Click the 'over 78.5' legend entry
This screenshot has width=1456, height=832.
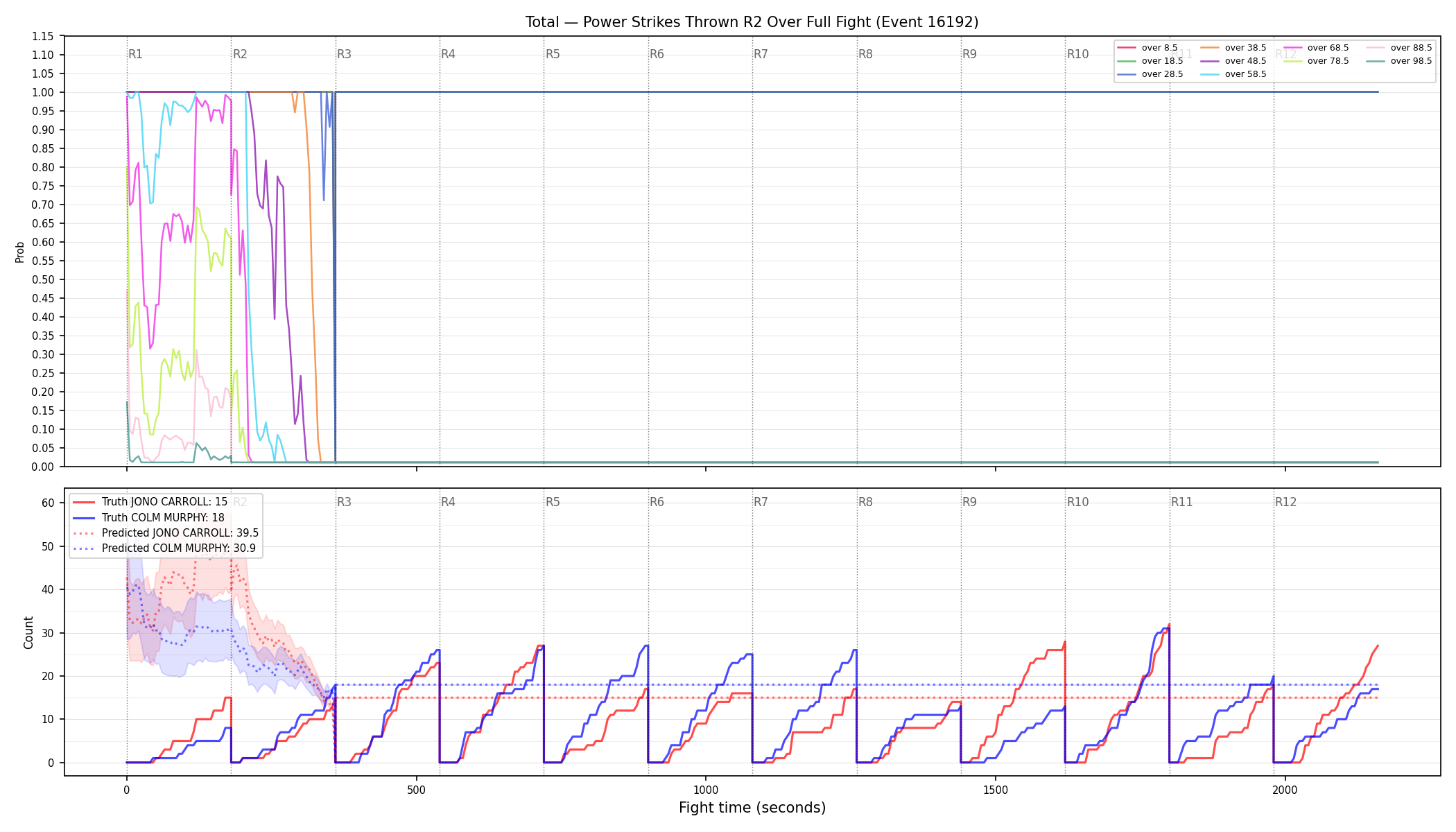coord(1316,61)
